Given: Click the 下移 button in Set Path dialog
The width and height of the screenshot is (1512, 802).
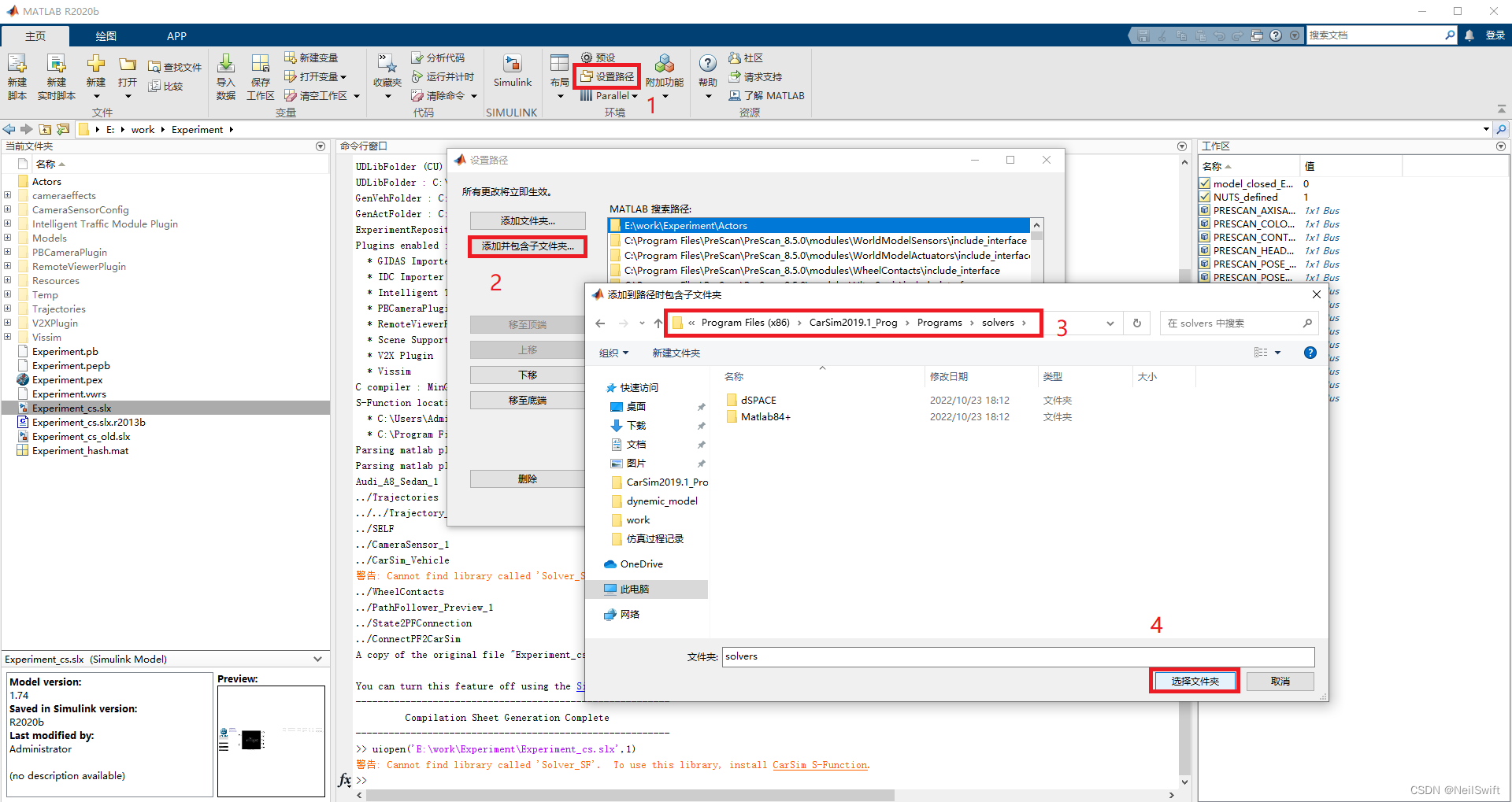Looking at the screenshot, I should point(528,375).
